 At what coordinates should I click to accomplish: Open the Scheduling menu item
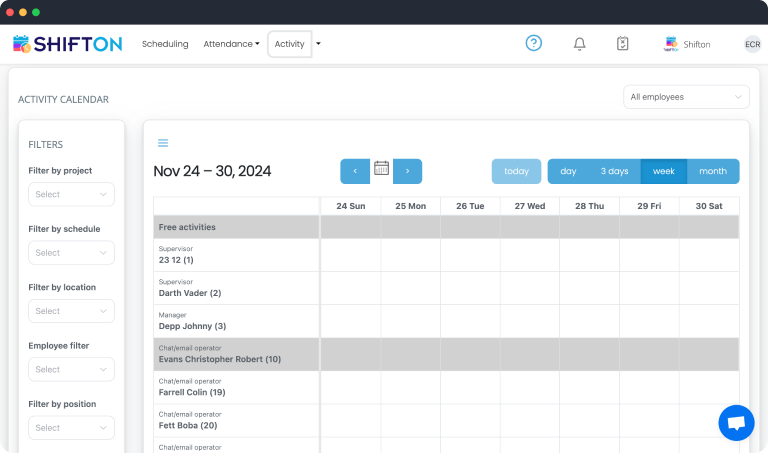165,44
